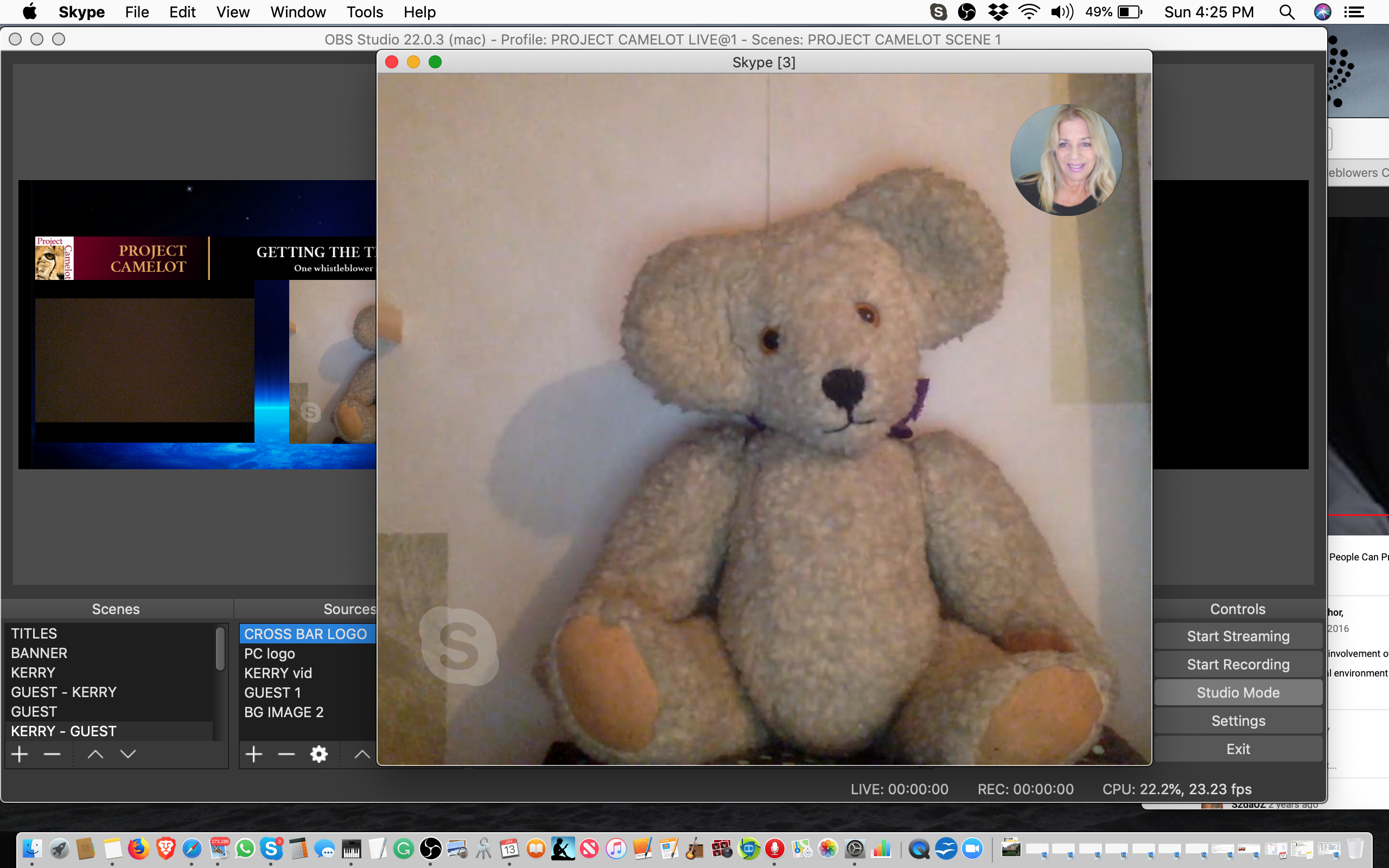Select TITLES scene
Viewport: 1389px width, 868px height.
pos(109,633)
